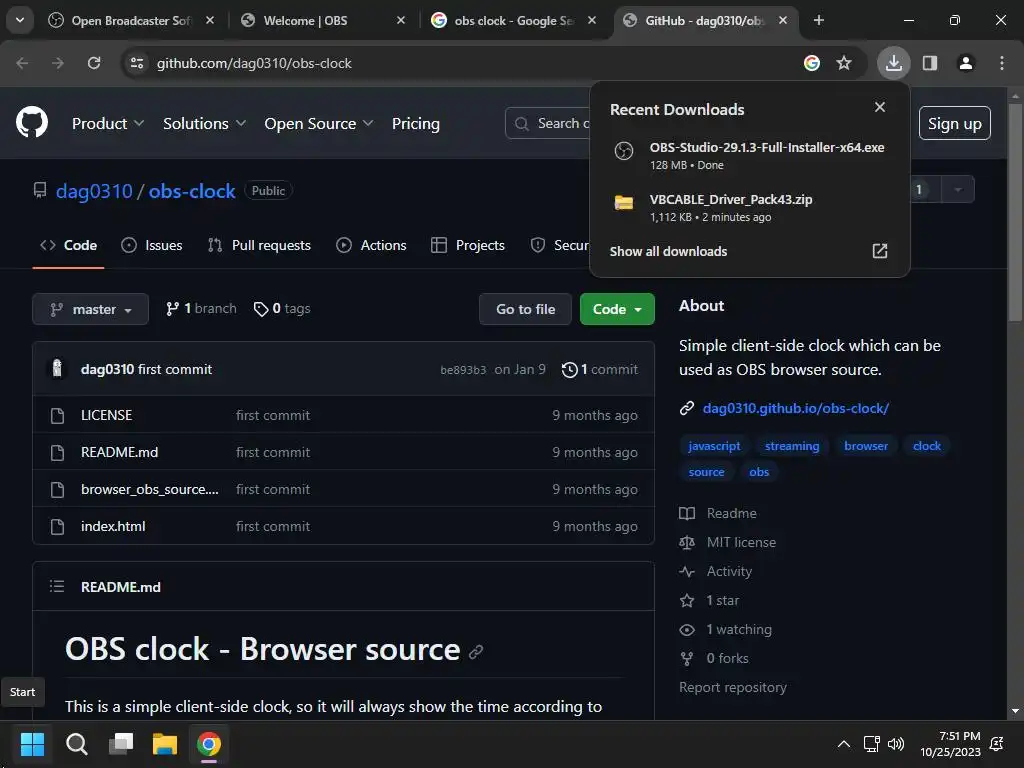1024x768 pixels.
Task: Open dag0310.github.io/obs-clock link
Action: [795, 408]
